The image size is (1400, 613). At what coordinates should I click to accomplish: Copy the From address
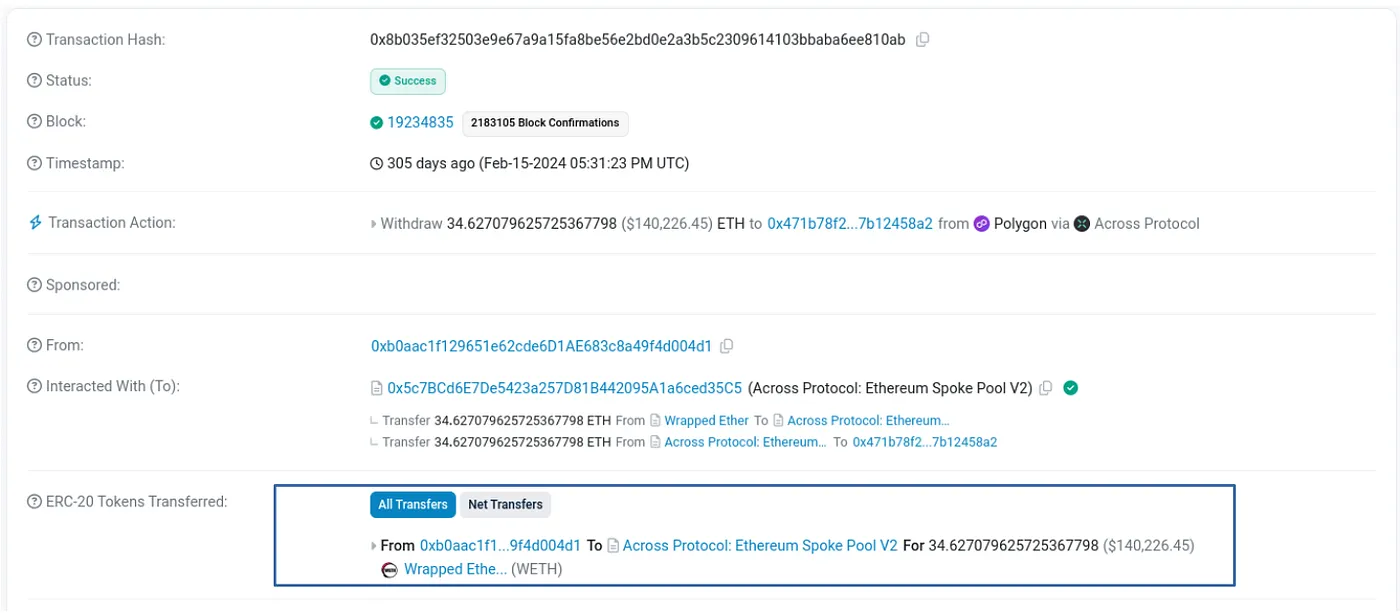(726, 344)
